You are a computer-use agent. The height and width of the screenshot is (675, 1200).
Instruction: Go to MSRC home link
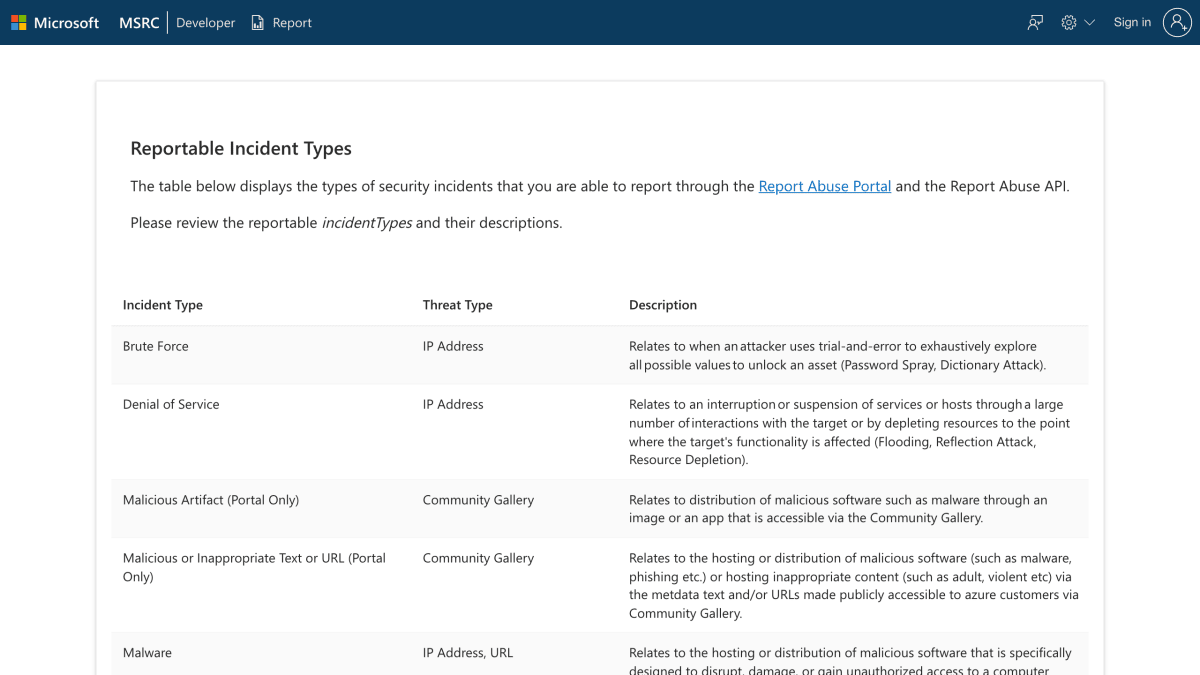139,22
